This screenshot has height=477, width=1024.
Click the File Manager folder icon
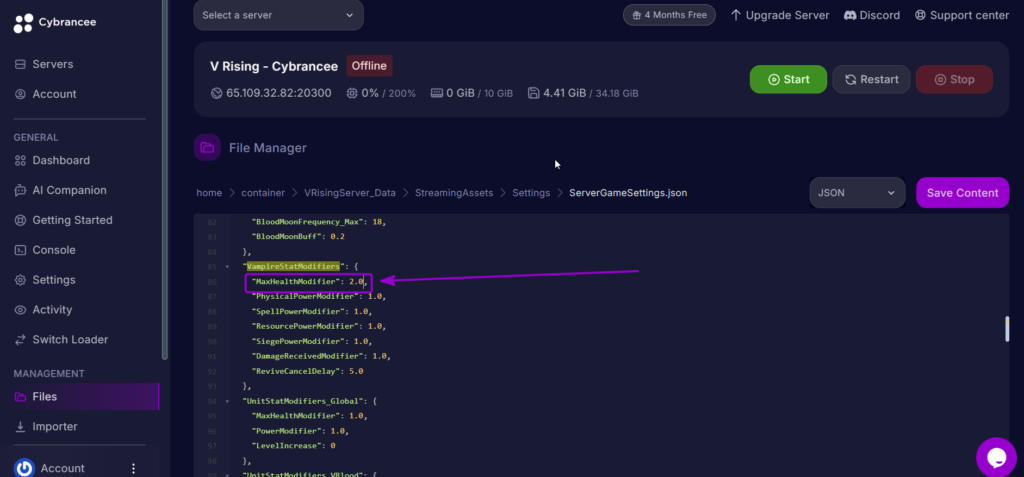(x=207, y=148)
